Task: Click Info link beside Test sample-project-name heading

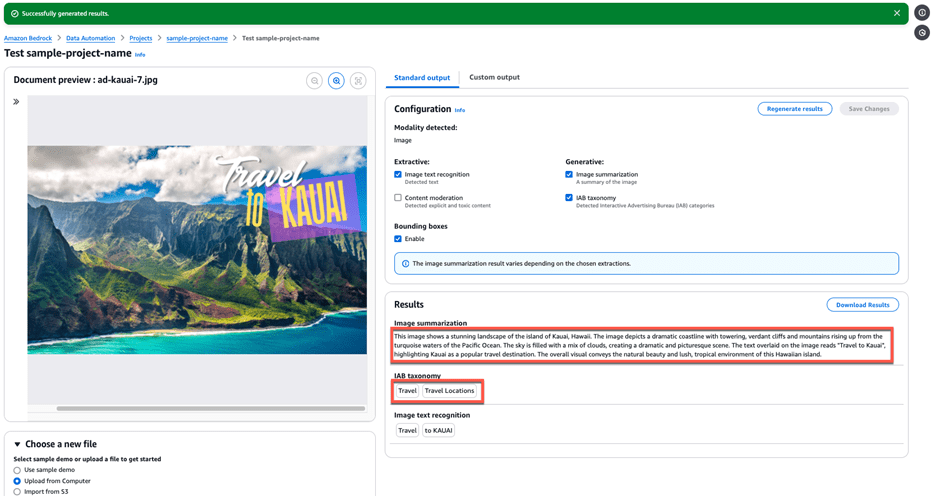Action: (x=140, y=55)
